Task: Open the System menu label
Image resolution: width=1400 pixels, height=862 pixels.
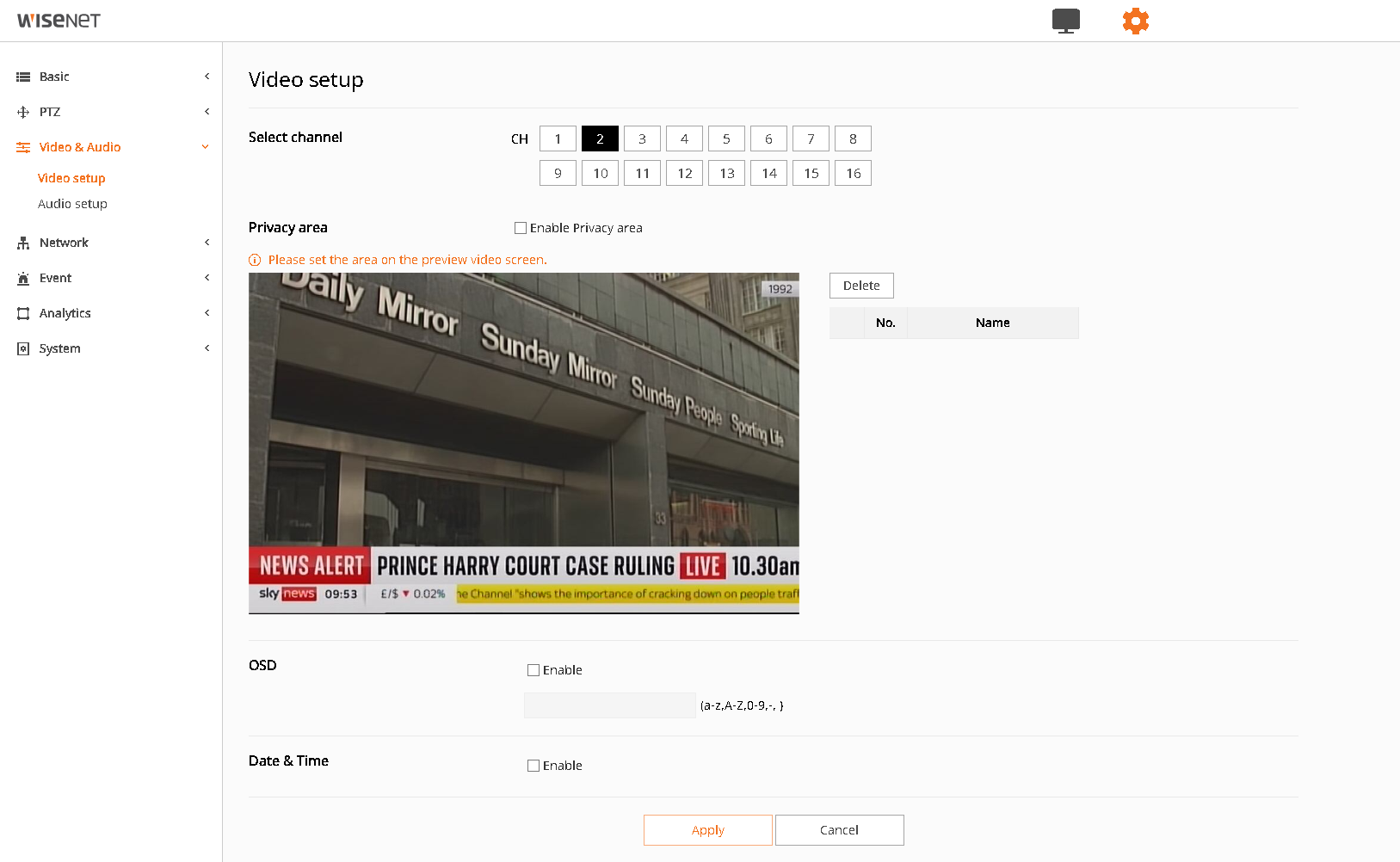Action: coord(59,348)
